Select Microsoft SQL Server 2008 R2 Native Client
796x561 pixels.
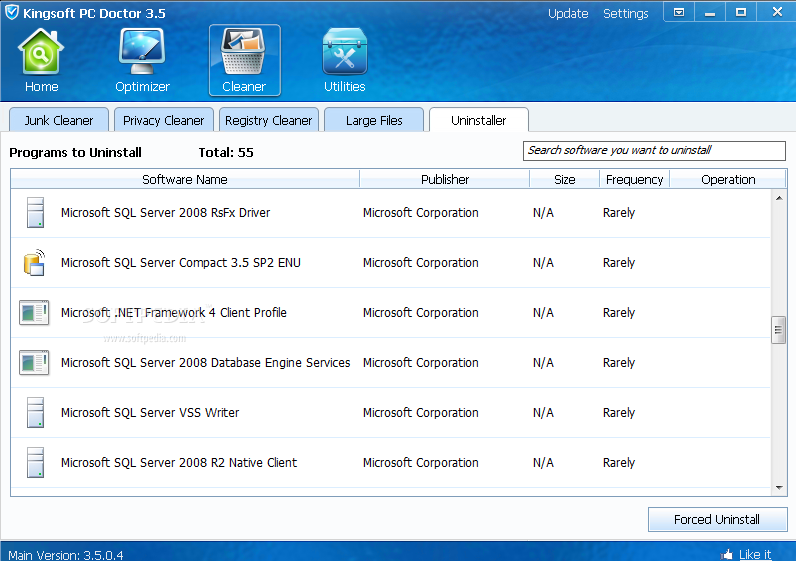click(391, 463)
